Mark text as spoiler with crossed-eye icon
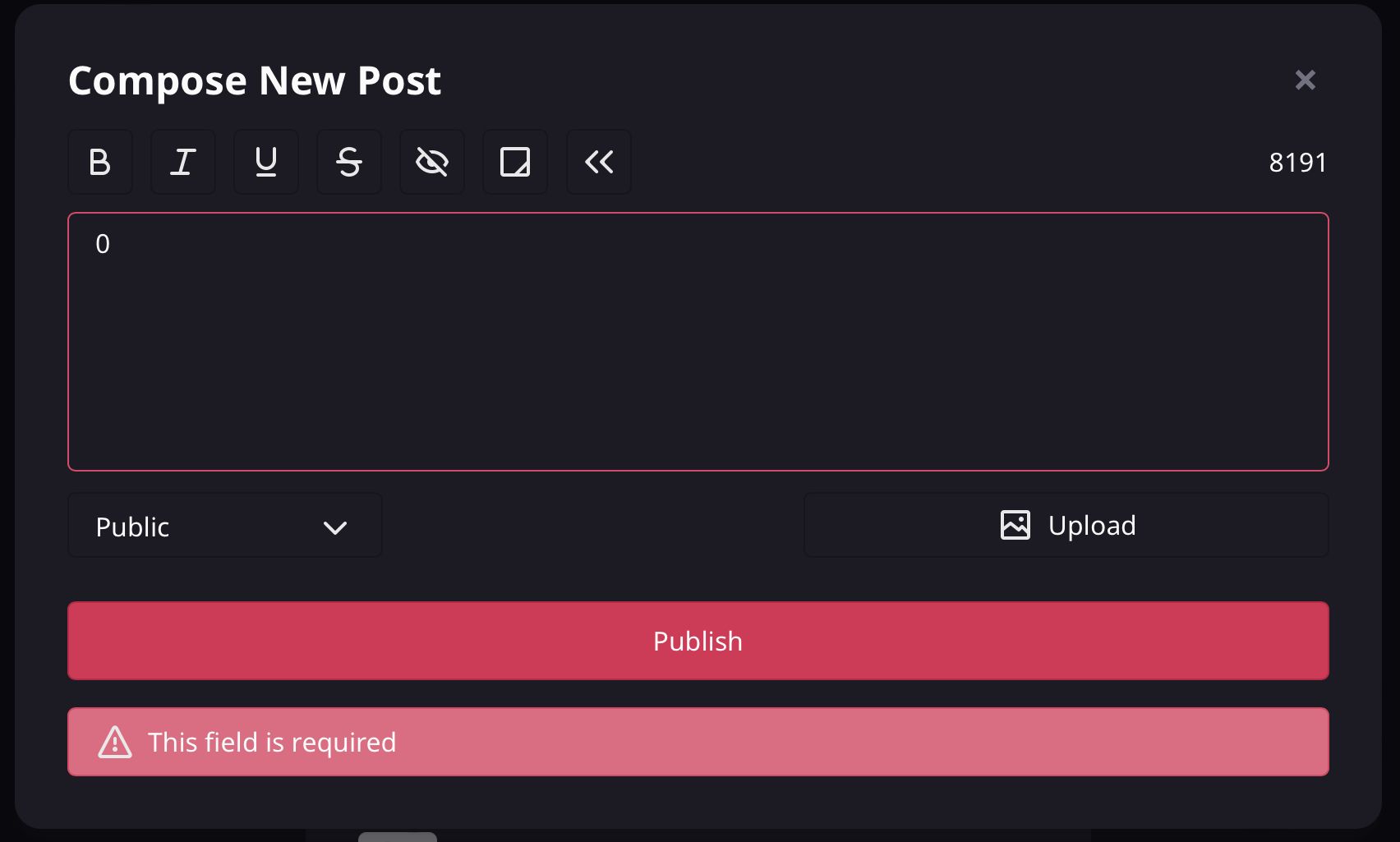The width and height of the screenshot is (1400, 842). coord(432,162)
